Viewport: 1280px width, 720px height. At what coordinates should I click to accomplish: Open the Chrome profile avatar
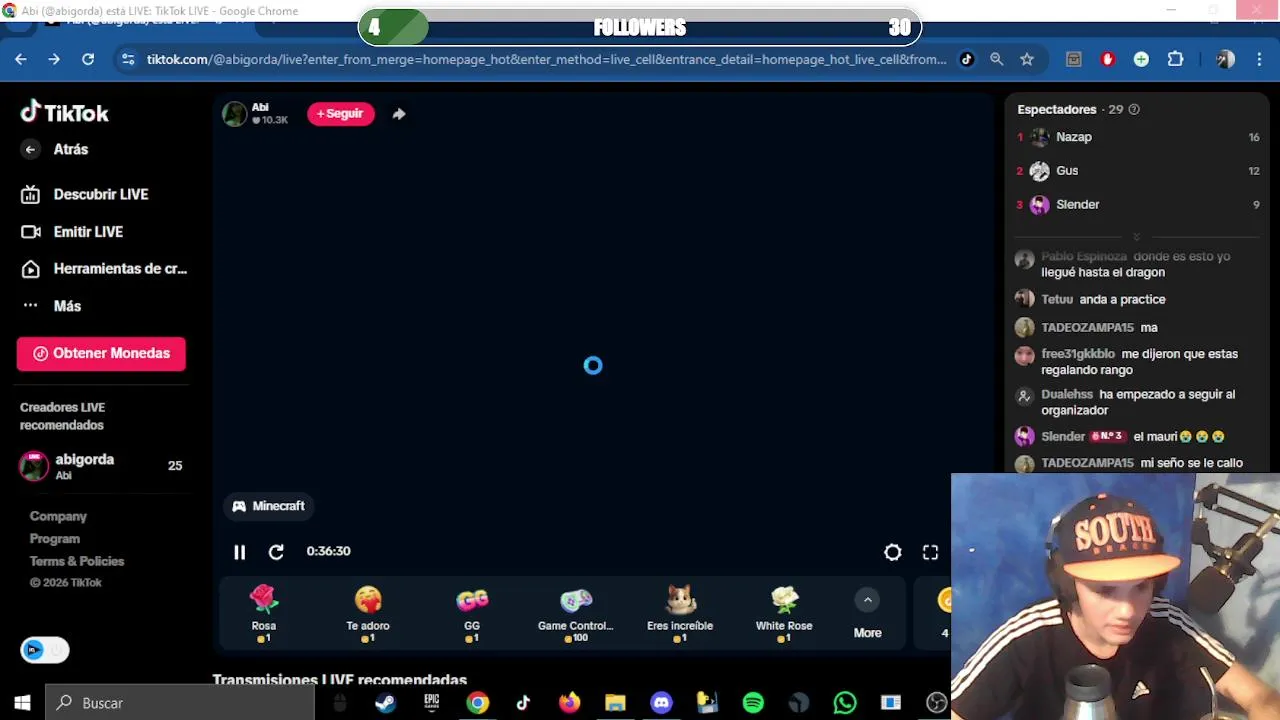1225,60
